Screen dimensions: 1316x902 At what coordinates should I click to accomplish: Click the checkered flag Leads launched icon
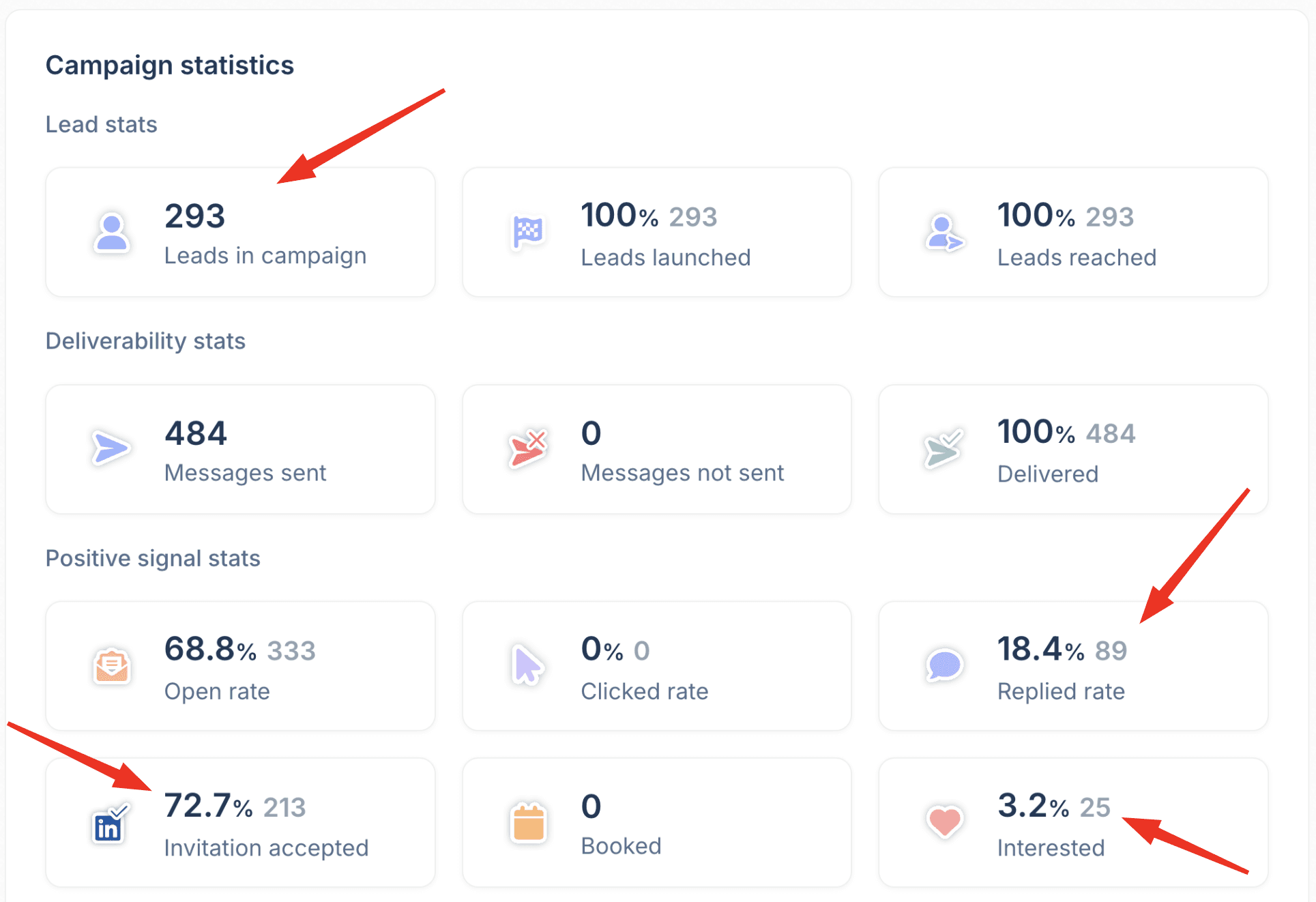528,233
